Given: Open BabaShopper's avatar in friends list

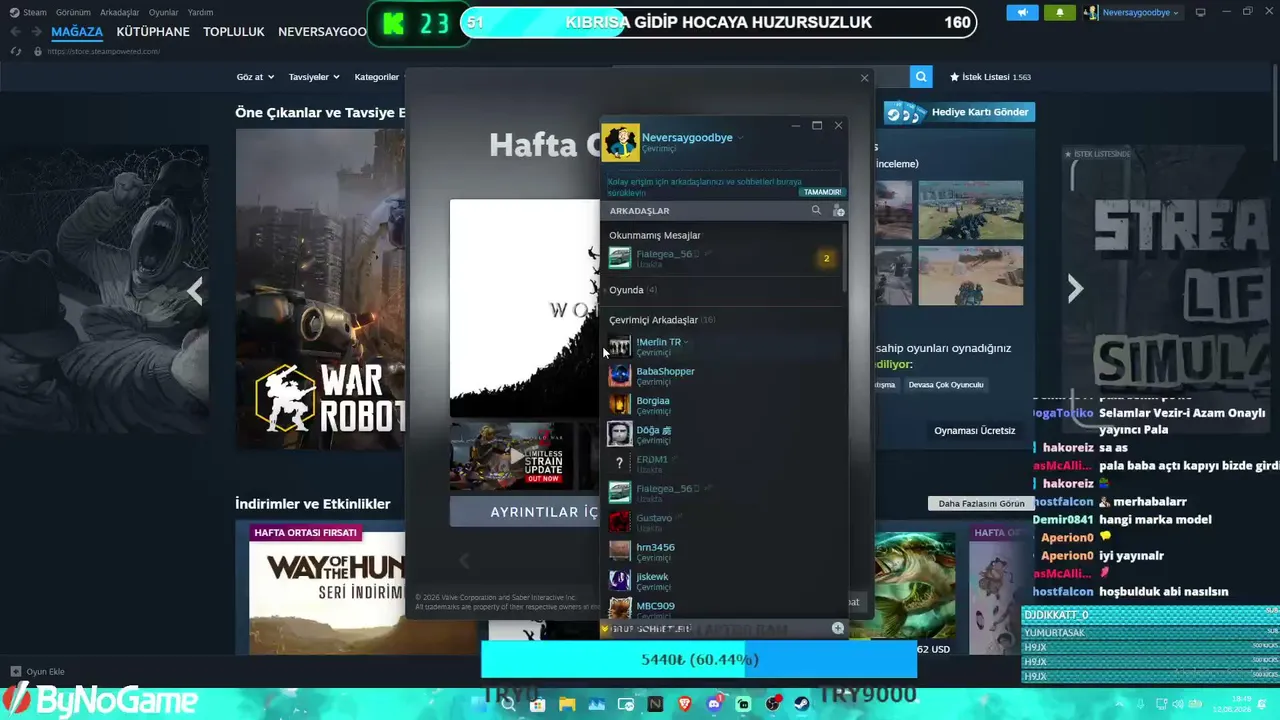Looking at the screenshot, I should 620,376.
